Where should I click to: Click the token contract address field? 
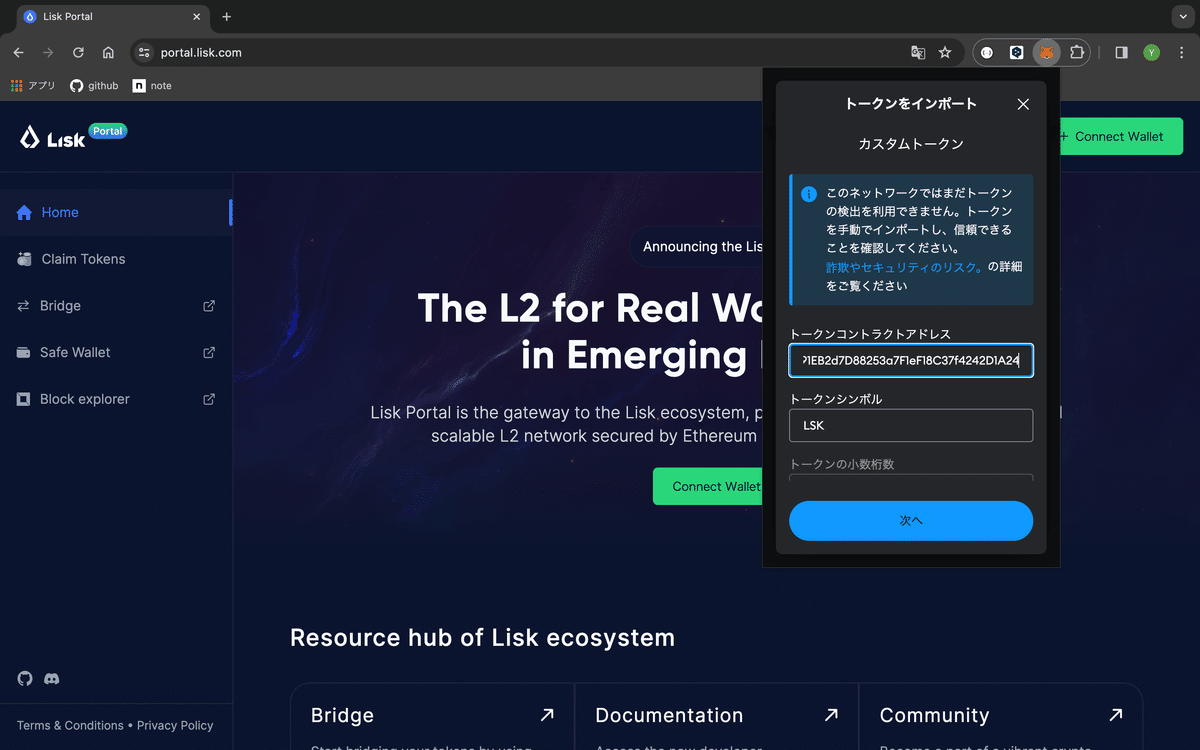[x=911, y=360]
